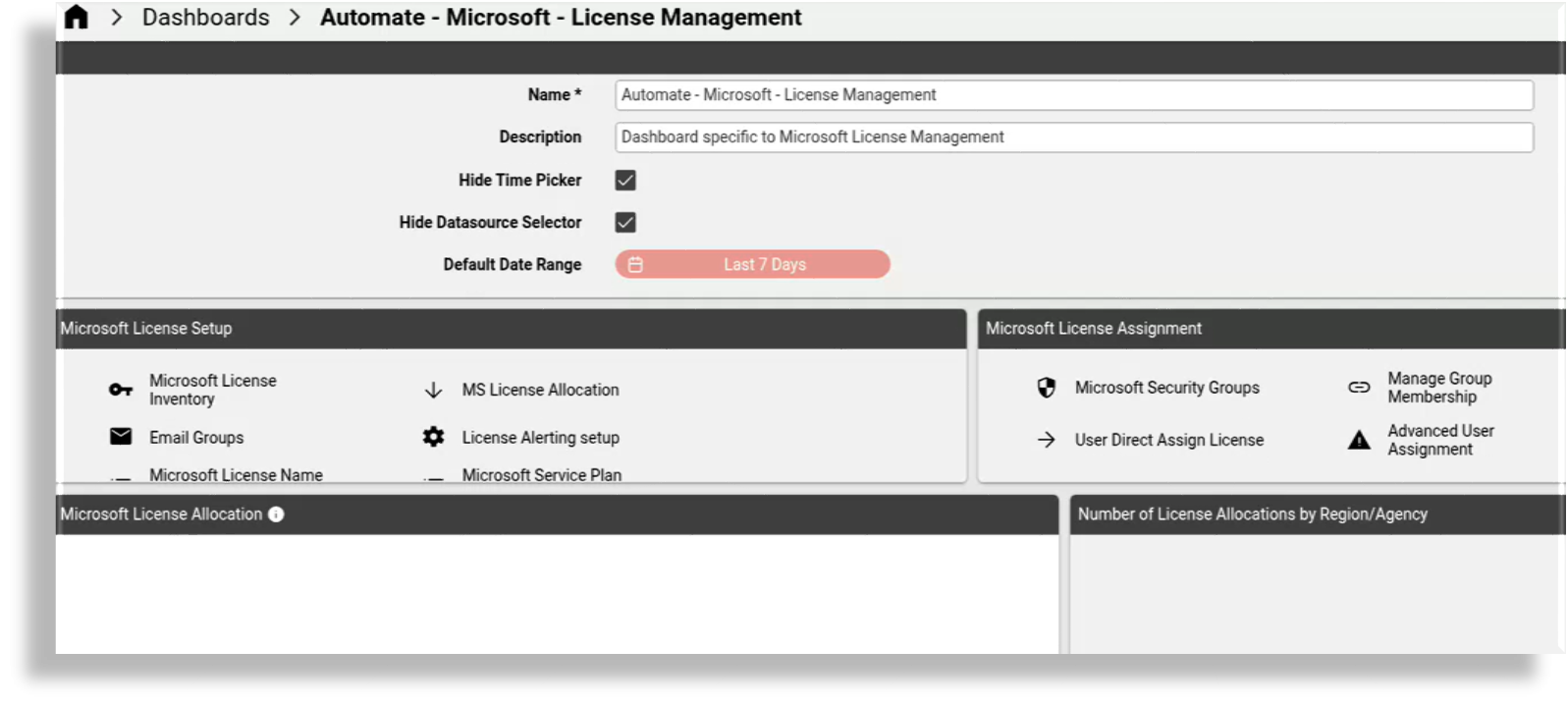Click the warning triangle icon for Advanced Assignment
Viewport: 1568px width, 704px height.
(x=1359, y=440)
